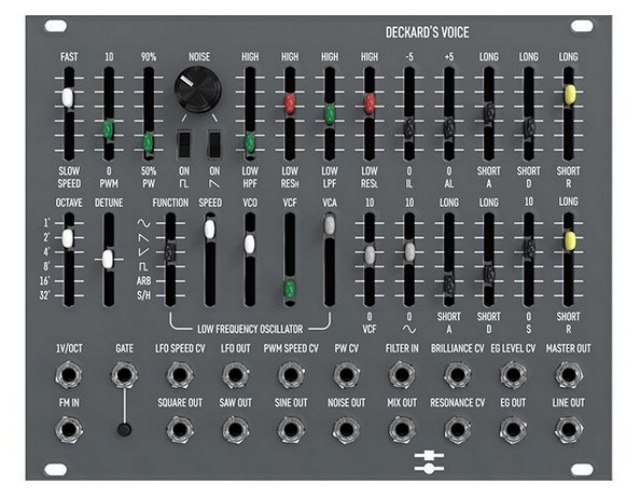640x498 pixels.
Task: Select the square waveform on FUNCTION scale
Action: [144, 267]
